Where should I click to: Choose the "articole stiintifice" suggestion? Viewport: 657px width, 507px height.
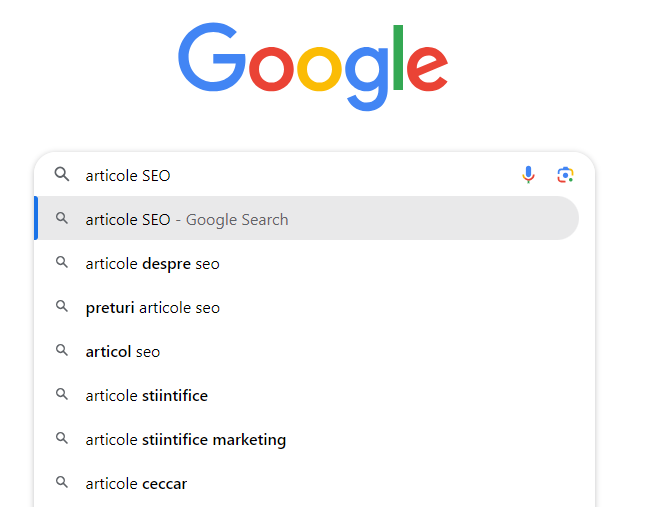pyautogui.click(x=146, y=396)
